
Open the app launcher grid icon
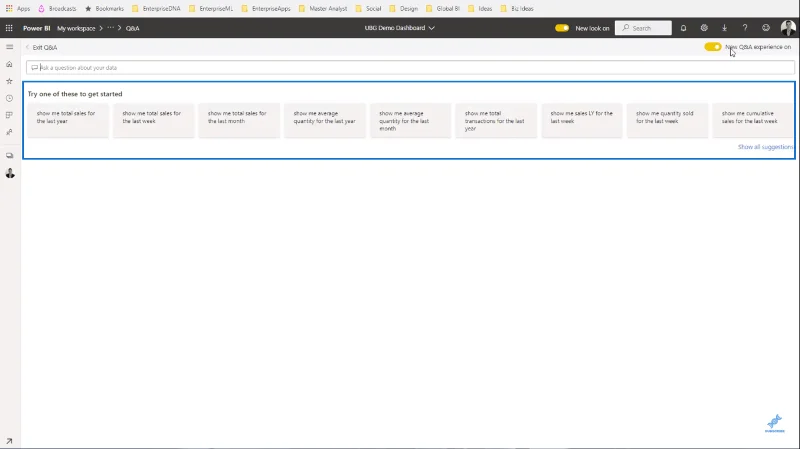(9, 28)
